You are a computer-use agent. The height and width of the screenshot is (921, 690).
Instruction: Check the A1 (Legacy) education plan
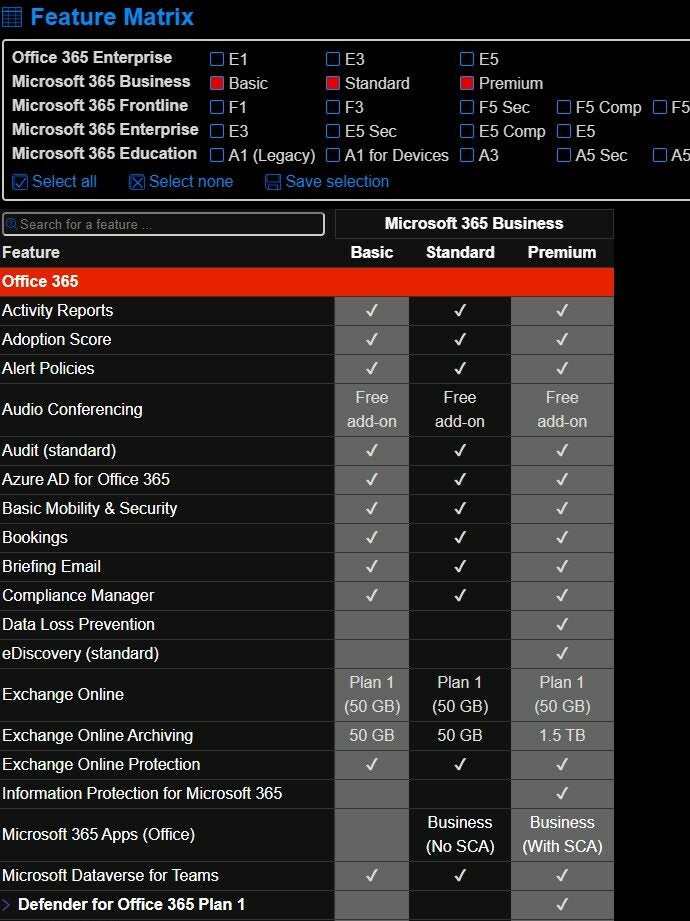click(217, 156)
